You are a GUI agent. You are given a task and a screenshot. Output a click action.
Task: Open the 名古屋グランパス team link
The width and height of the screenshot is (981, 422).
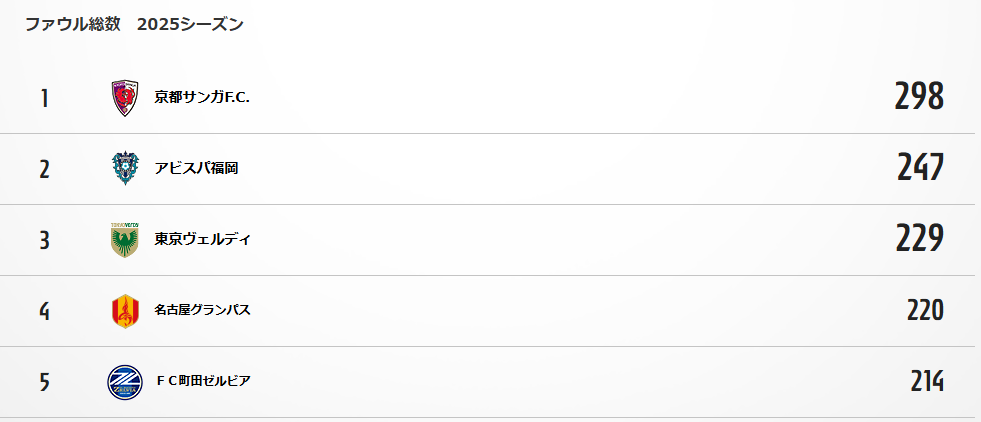pyautogui.click(x=203, y=310)
